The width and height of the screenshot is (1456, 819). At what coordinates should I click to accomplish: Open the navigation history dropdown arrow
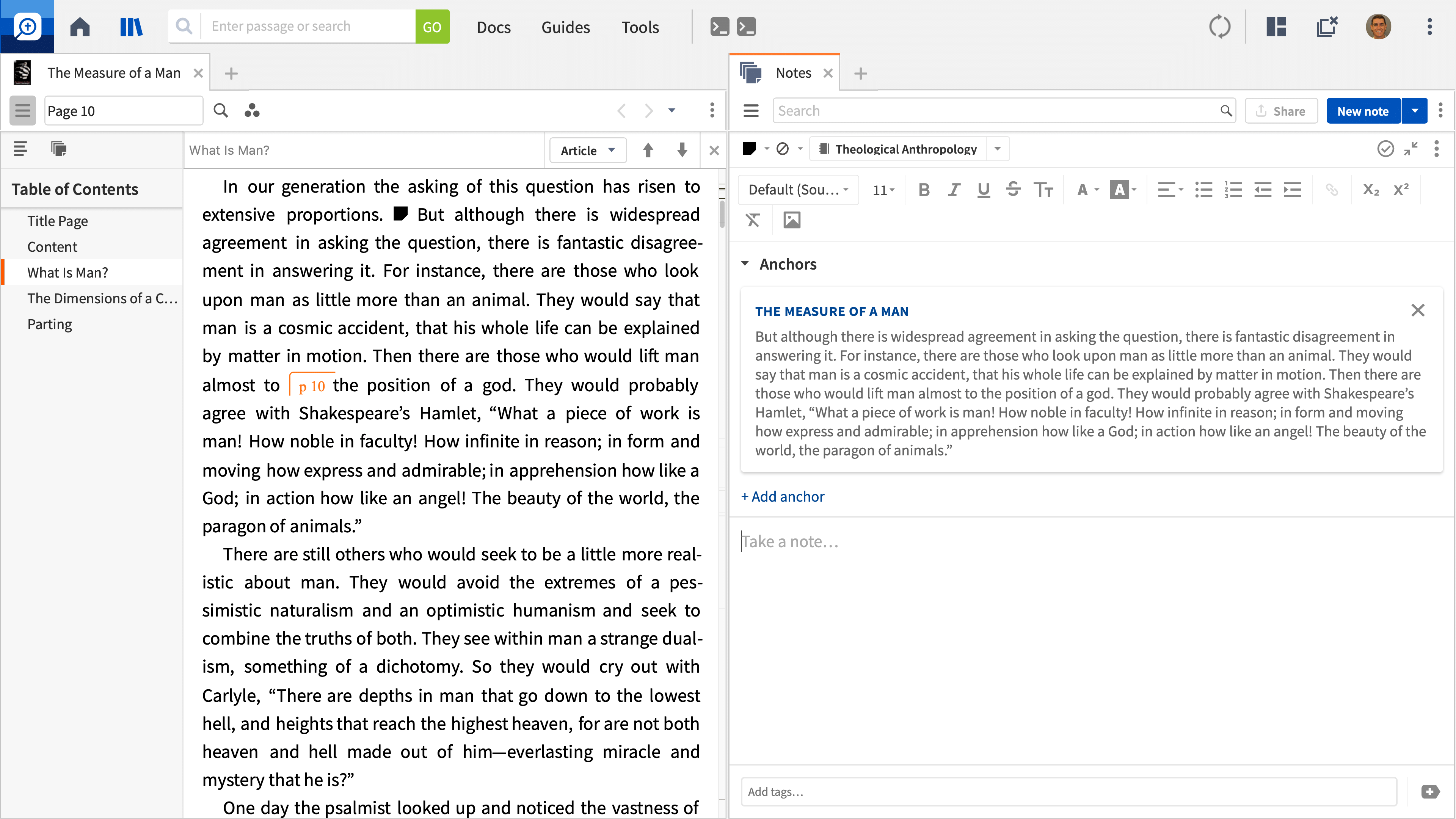672,110
